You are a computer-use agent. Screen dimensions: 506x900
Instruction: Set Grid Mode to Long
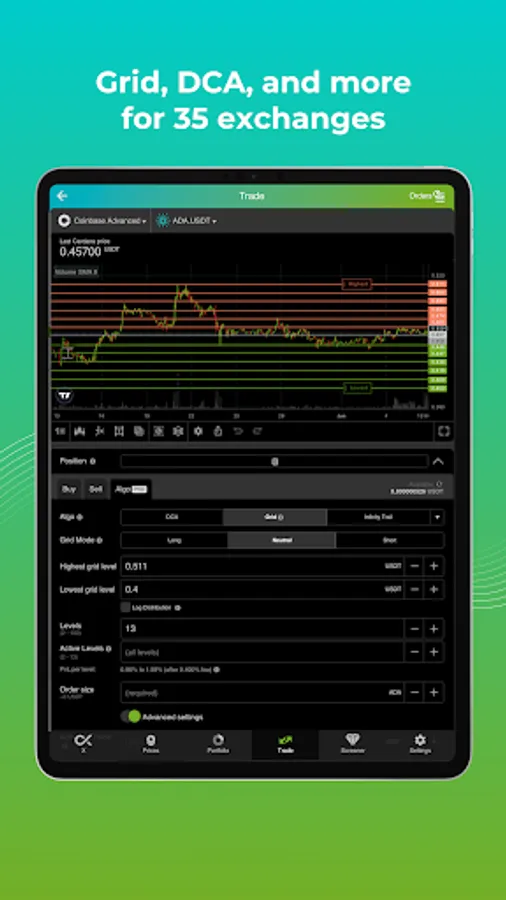(174, 540)
